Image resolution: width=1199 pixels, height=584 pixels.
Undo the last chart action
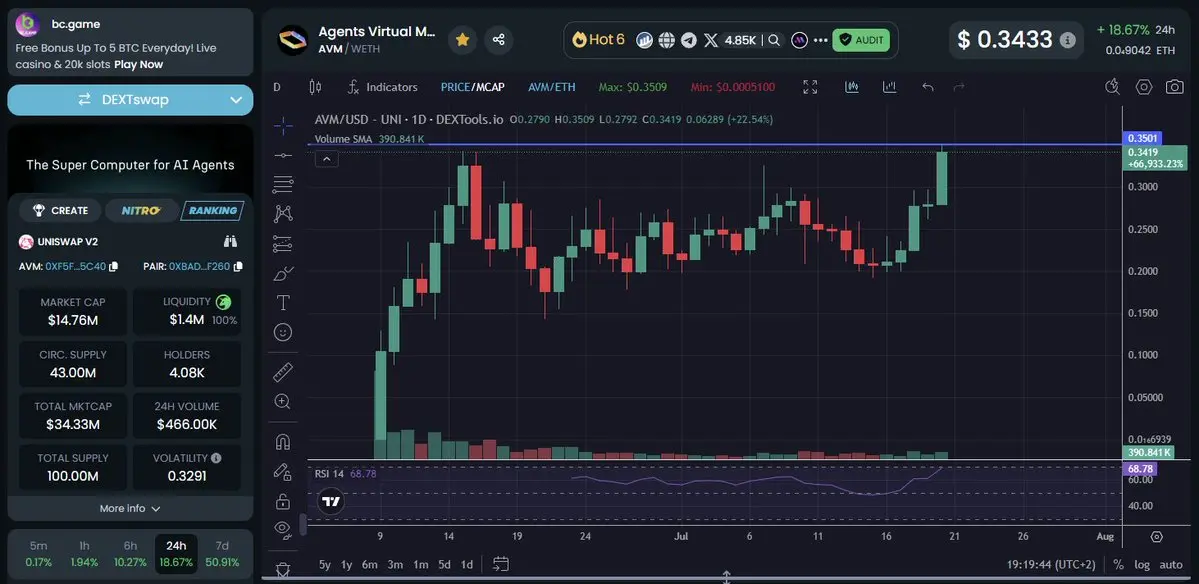pyautogui.click(x=928, y=87)
